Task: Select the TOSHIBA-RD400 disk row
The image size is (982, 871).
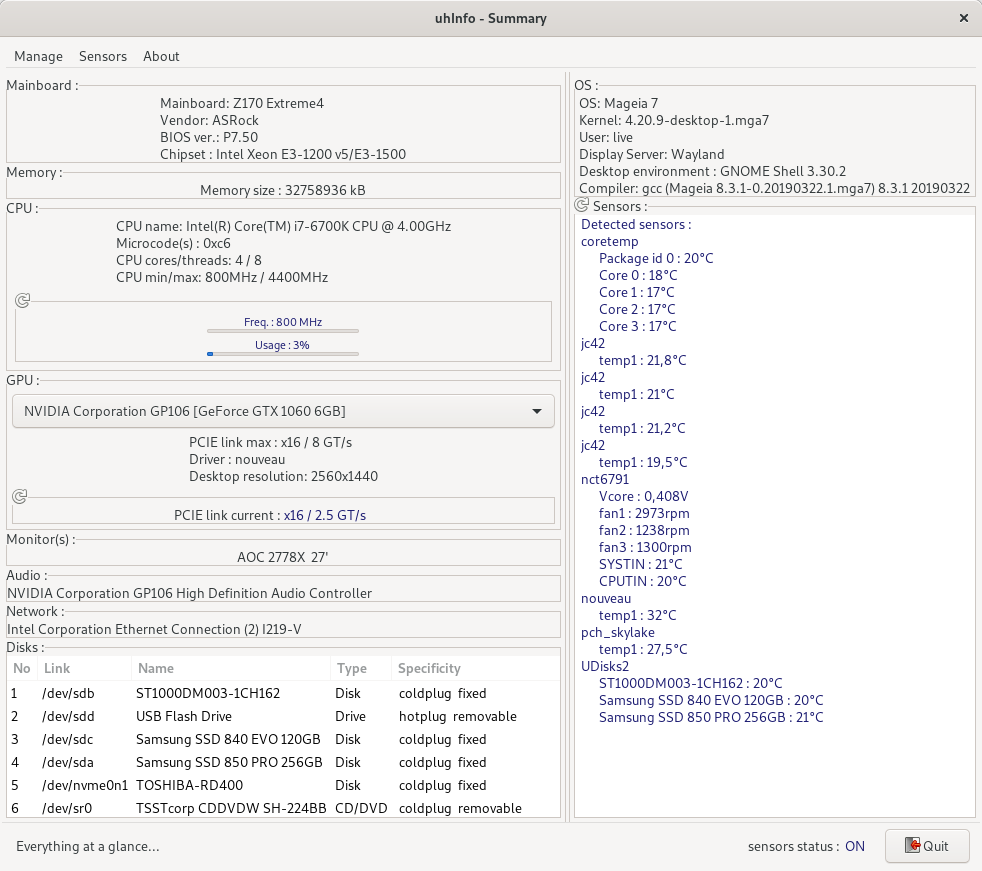Action: point(283,785)
